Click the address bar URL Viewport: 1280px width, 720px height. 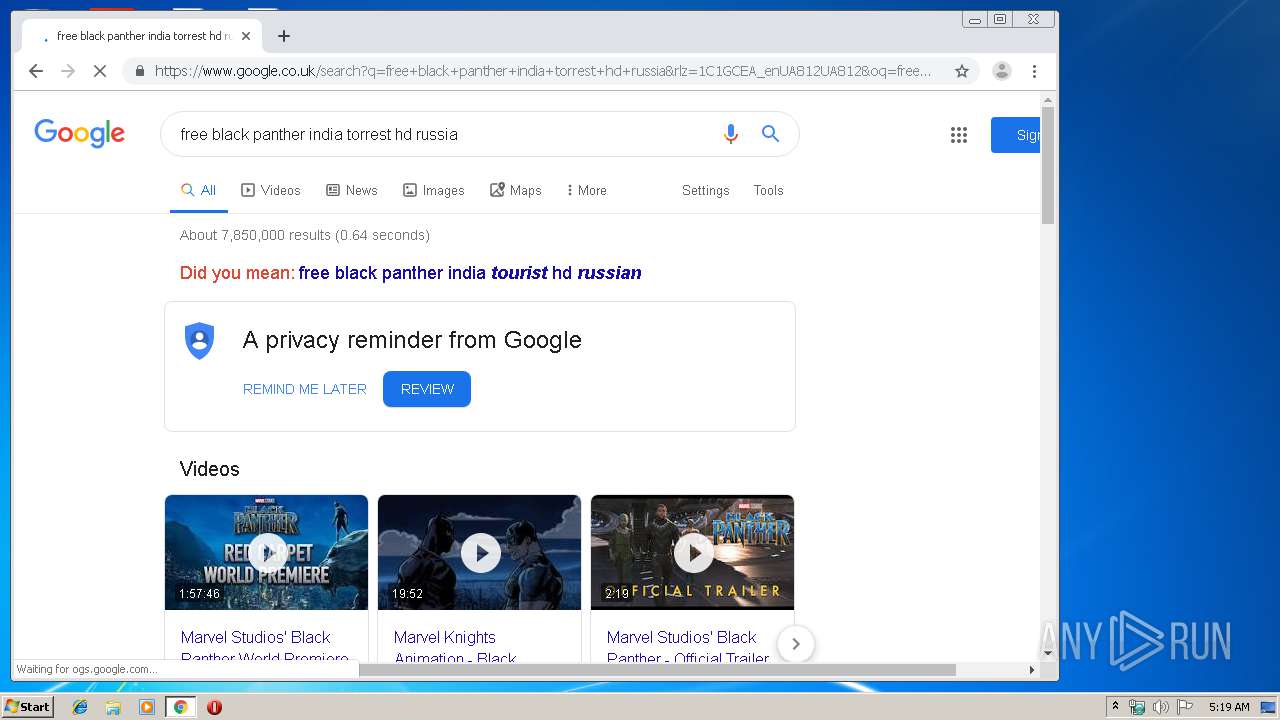543,71
